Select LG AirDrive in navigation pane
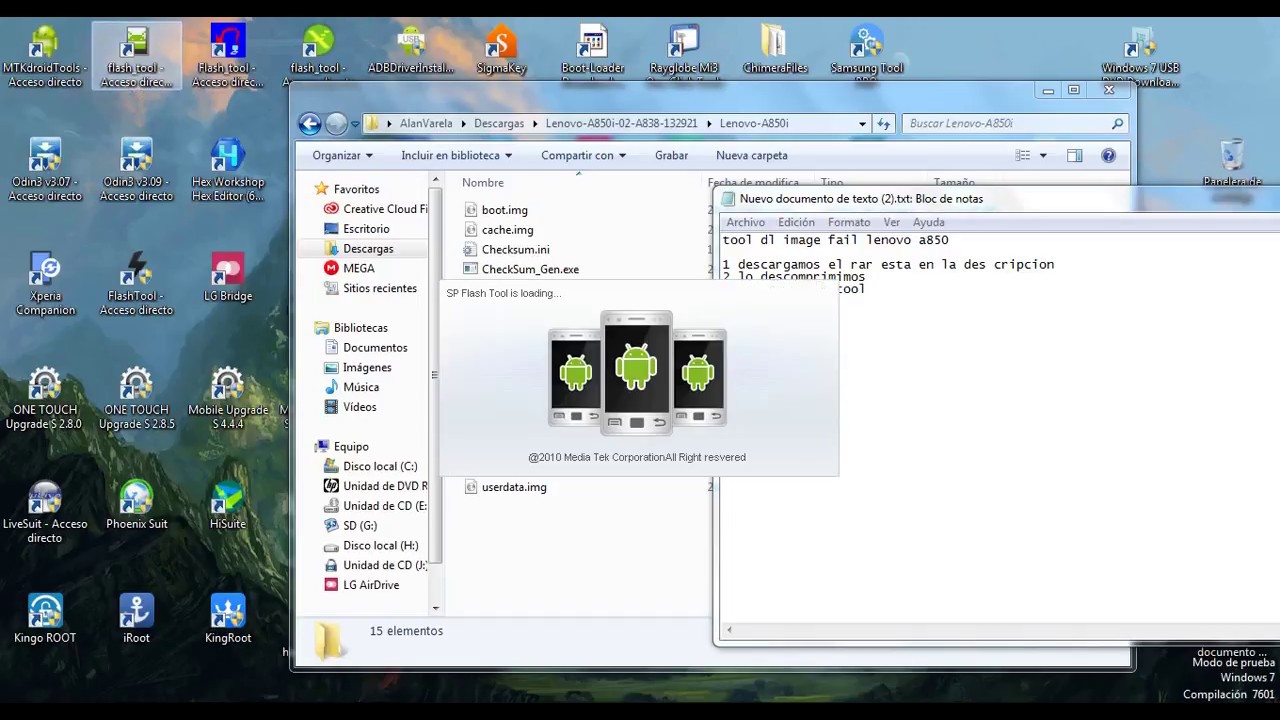1280x720 pixels. coord(371,585)
